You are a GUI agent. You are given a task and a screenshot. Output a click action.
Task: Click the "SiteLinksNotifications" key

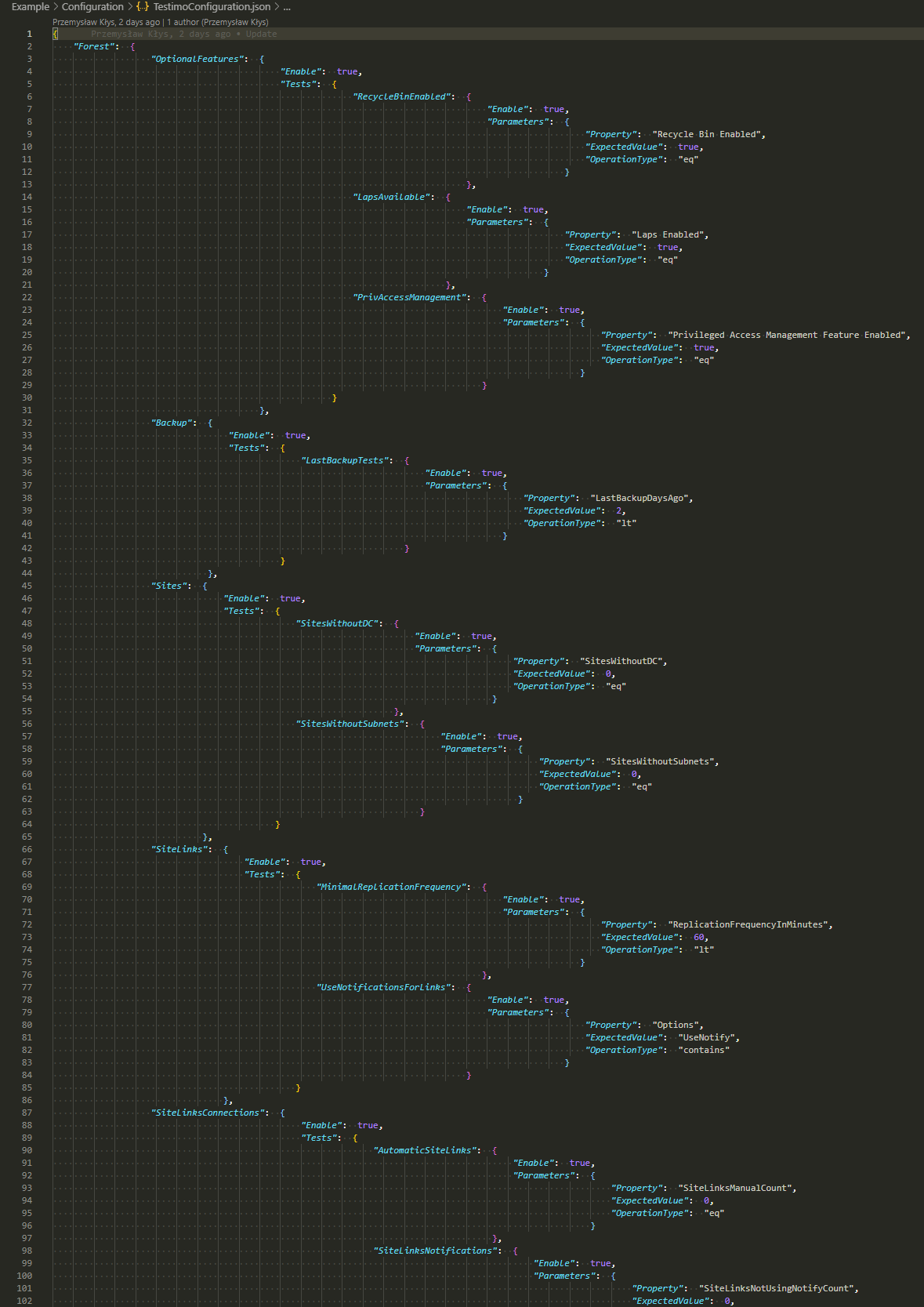437,1251
